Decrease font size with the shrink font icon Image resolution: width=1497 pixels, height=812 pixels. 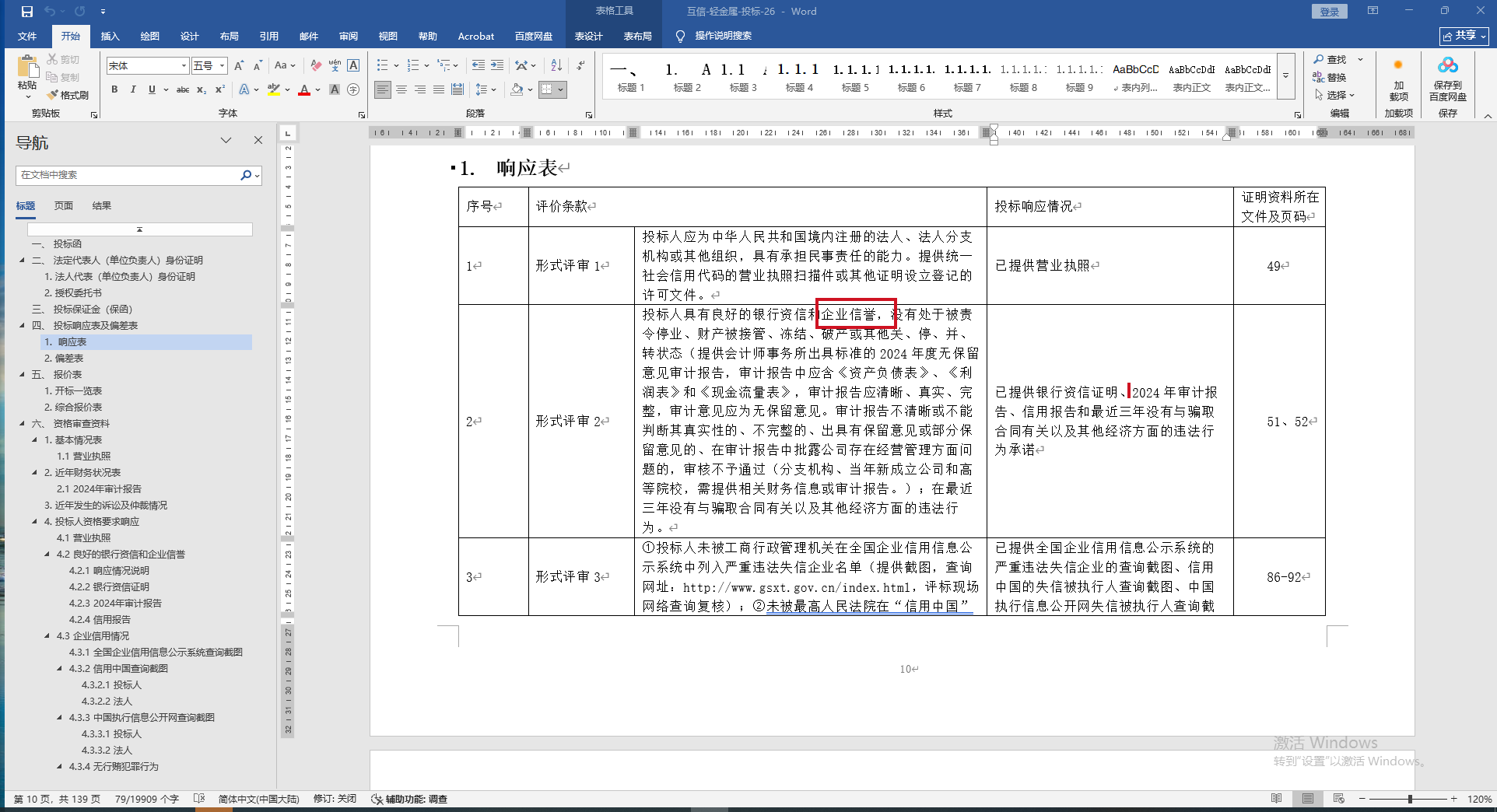coord(258,66)
